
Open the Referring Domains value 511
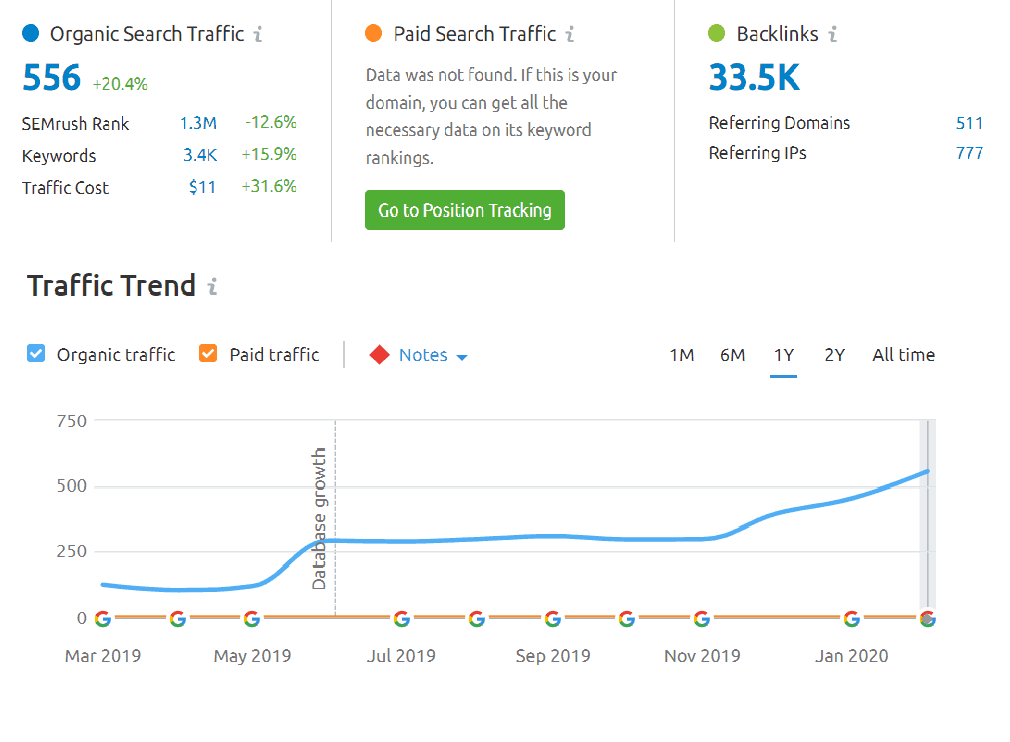click(x=969, y=123)
